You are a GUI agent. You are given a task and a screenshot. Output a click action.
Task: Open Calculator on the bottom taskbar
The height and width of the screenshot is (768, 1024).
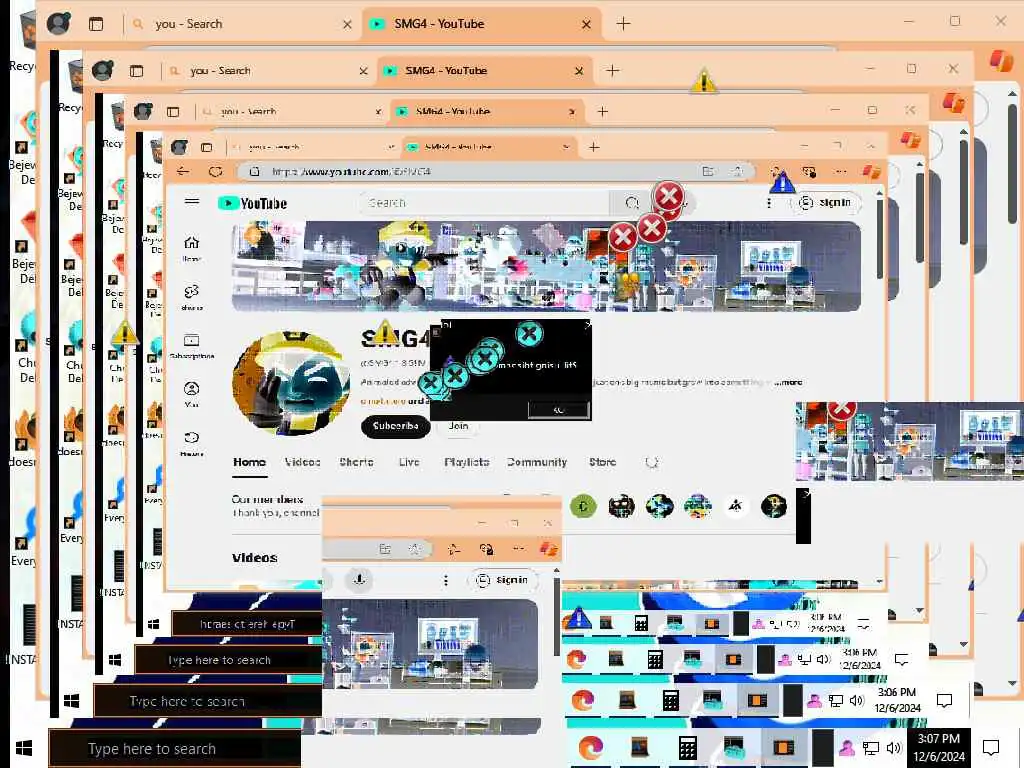tap(687, 748)
